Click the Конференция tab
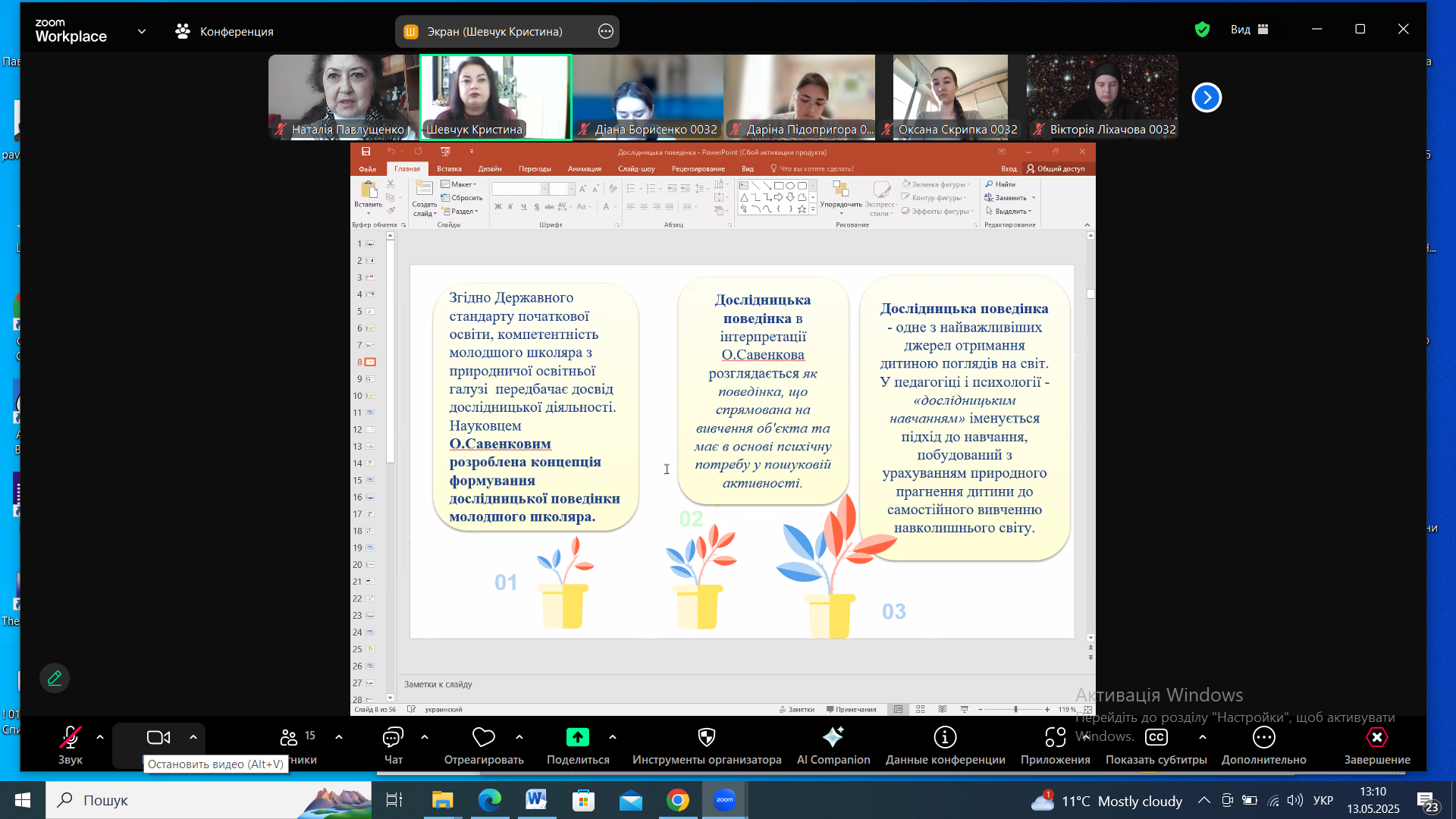The image size is (1456, 819). point(224,31)
